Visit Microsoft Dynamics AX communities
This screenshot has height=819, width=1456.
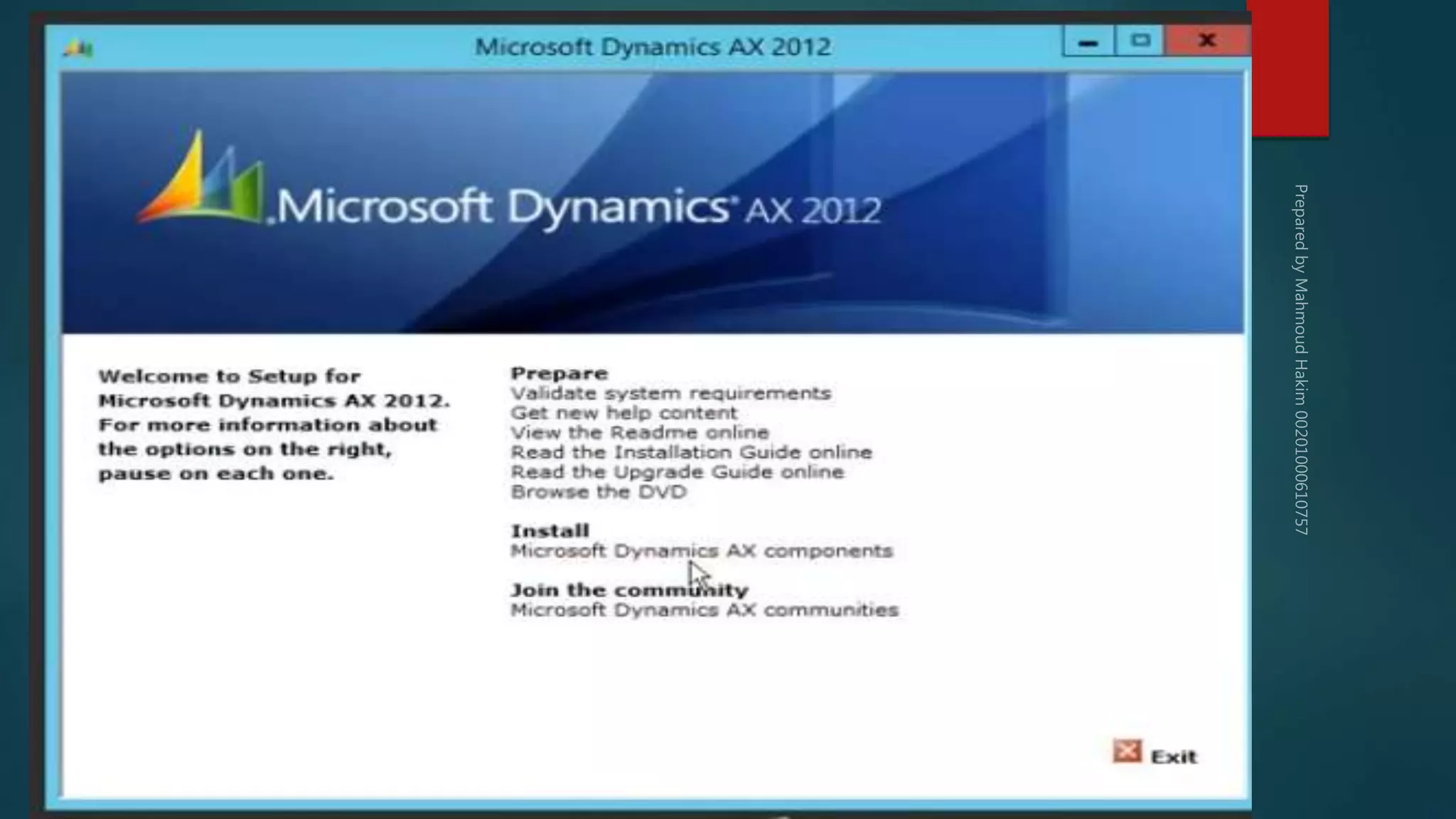coord(704,610)
